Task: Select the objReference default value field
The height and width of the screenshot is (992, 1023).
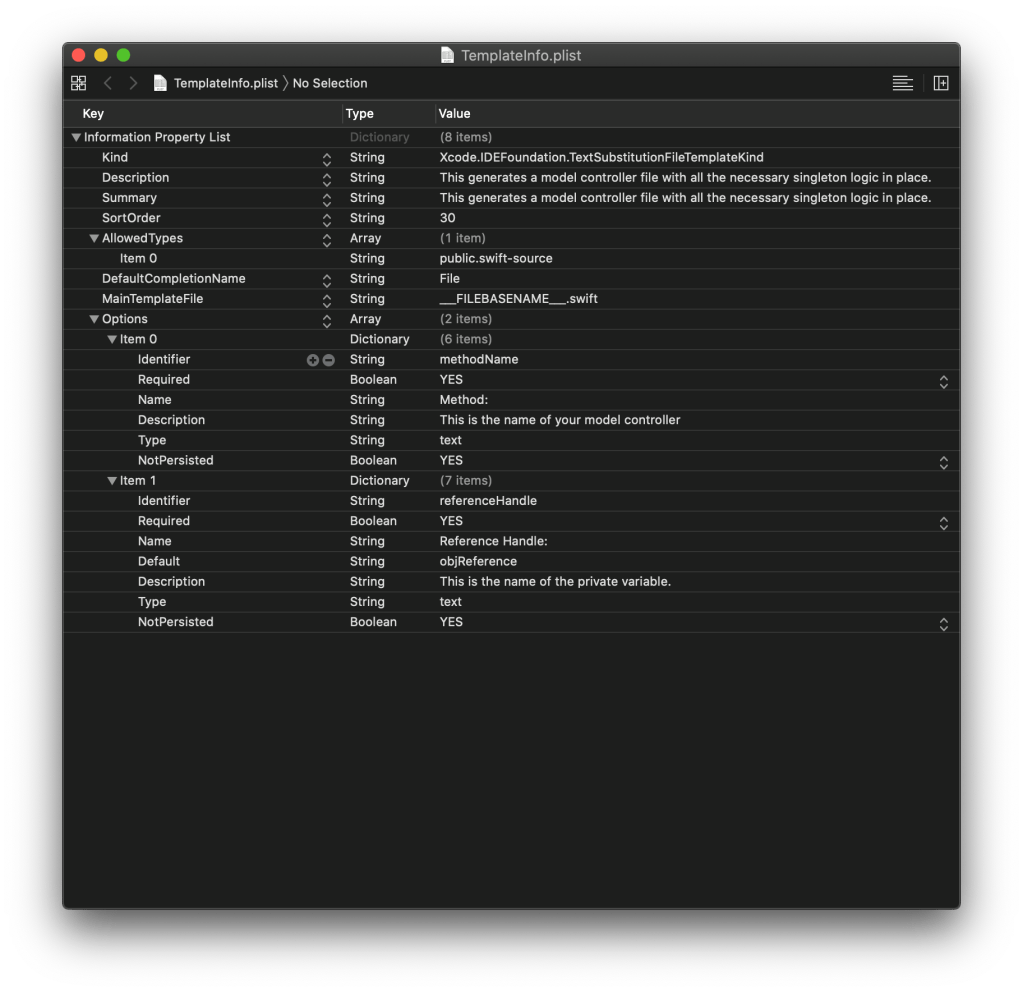Action: [x=478, y=562]
